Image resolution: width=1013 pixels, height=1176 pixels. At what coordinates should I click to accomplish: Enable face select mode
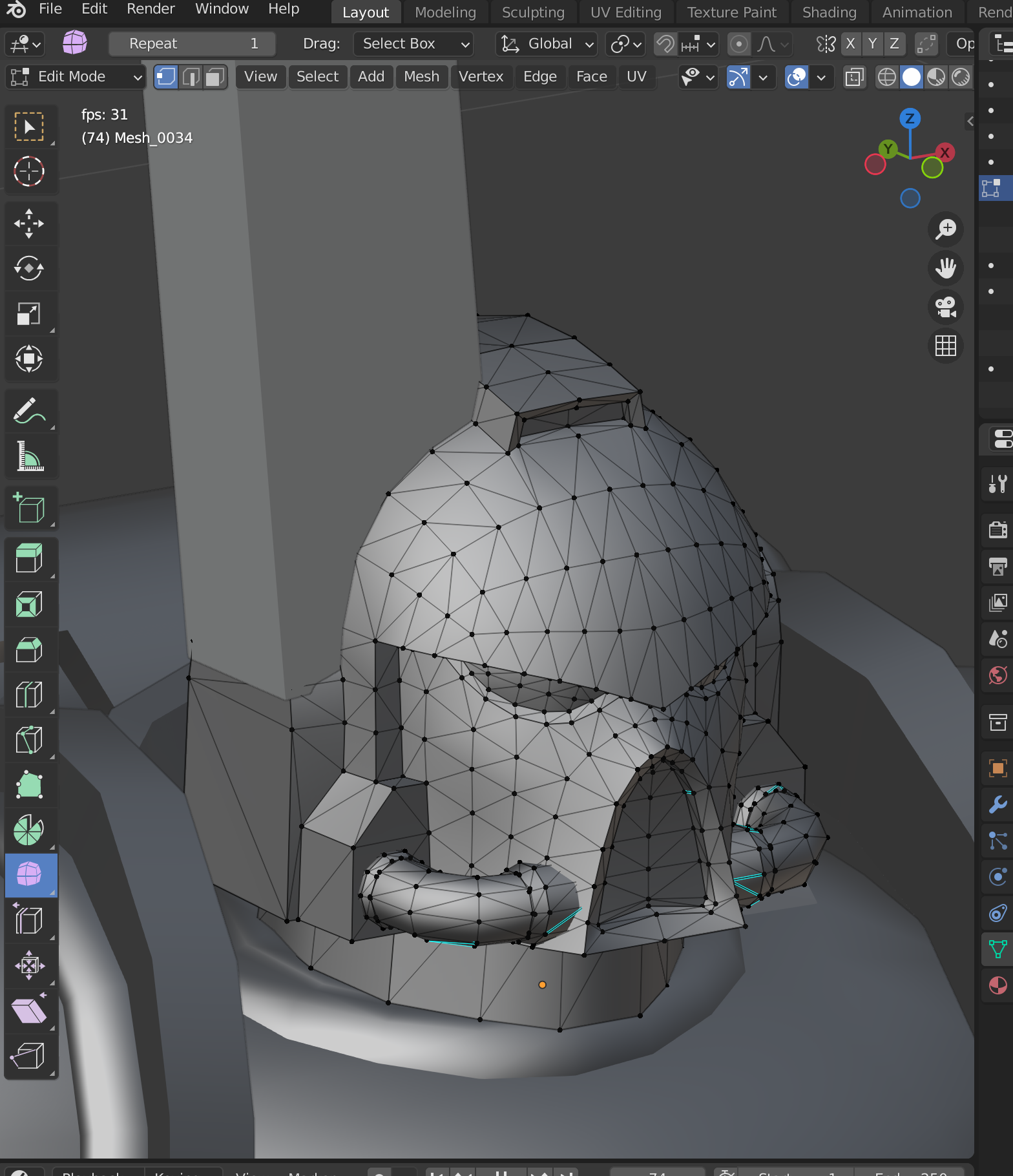click(x=214, y=77)
